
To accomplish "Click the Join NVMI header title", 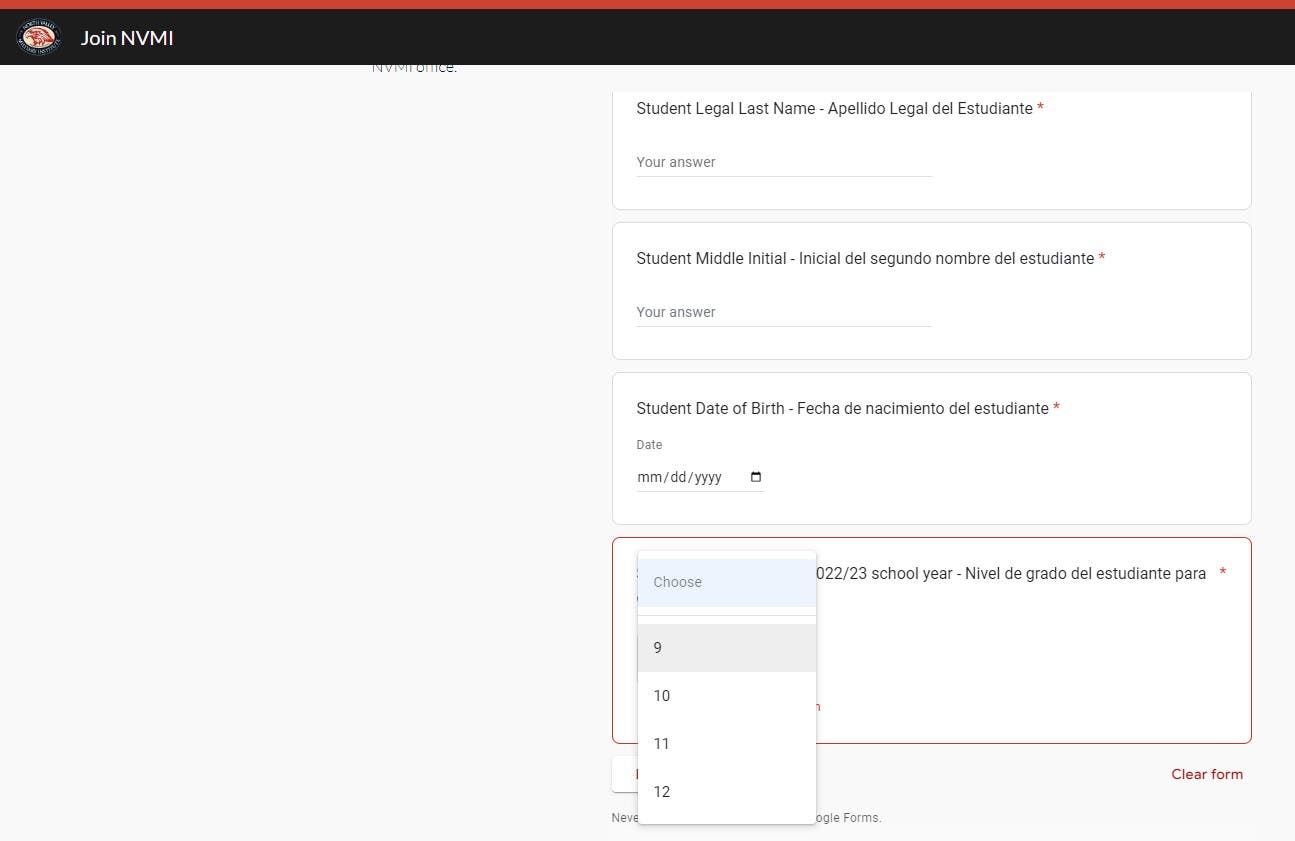I will click(127, 38).
